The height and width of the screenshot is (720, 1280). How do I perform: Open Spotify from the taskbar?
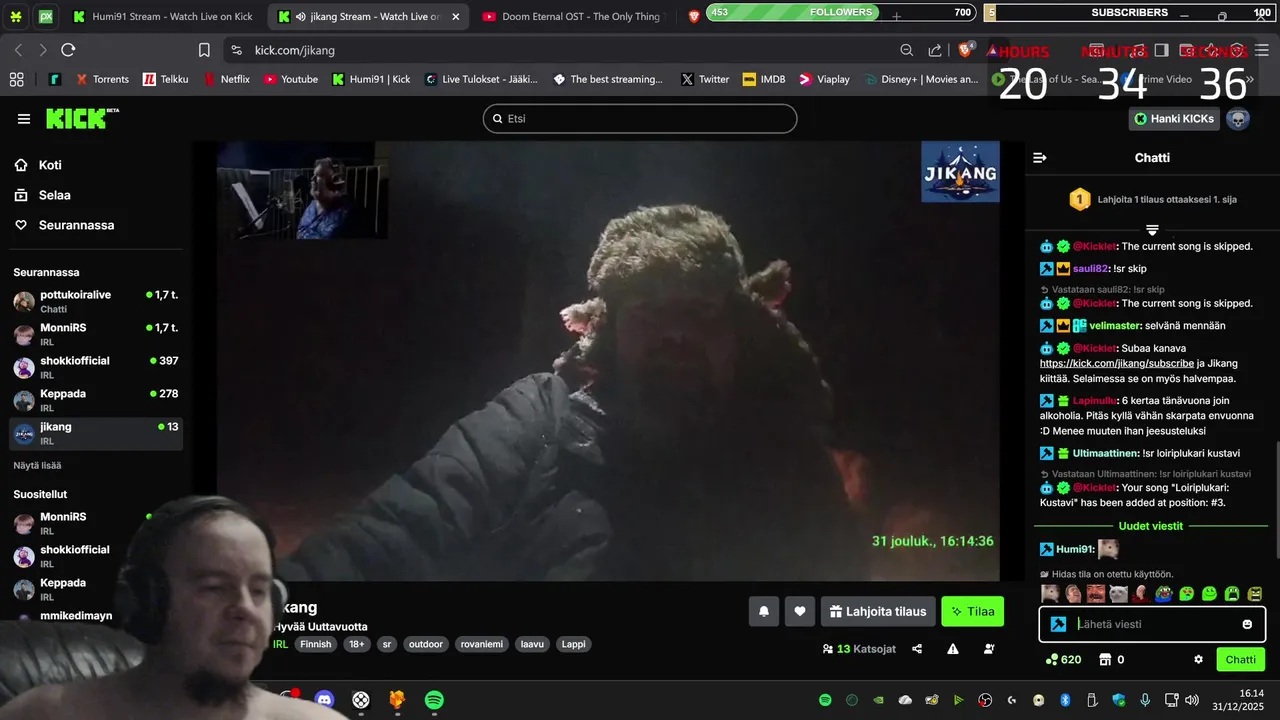(x=434, y=700)
